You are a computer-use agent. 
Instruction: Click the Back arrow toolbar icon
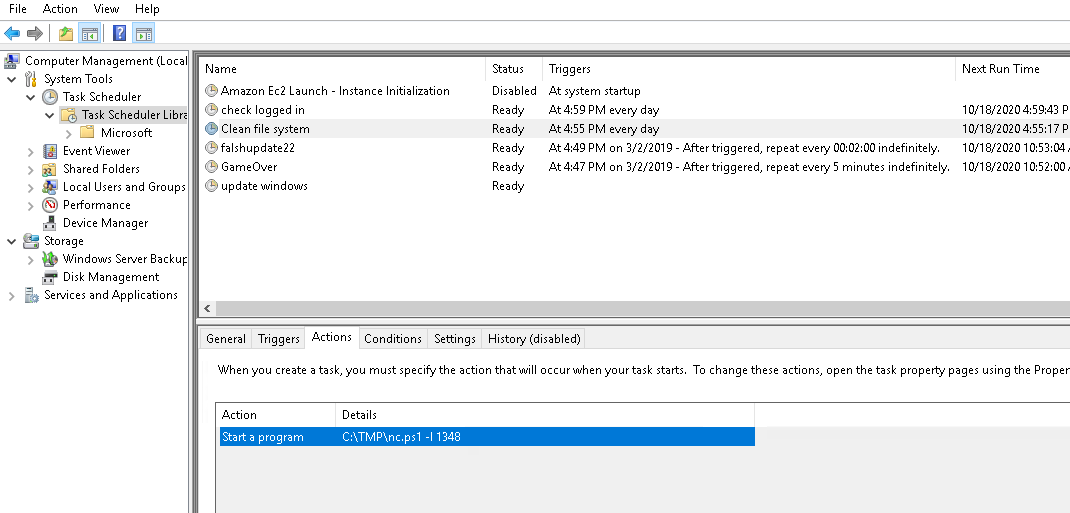coord(13,34)
